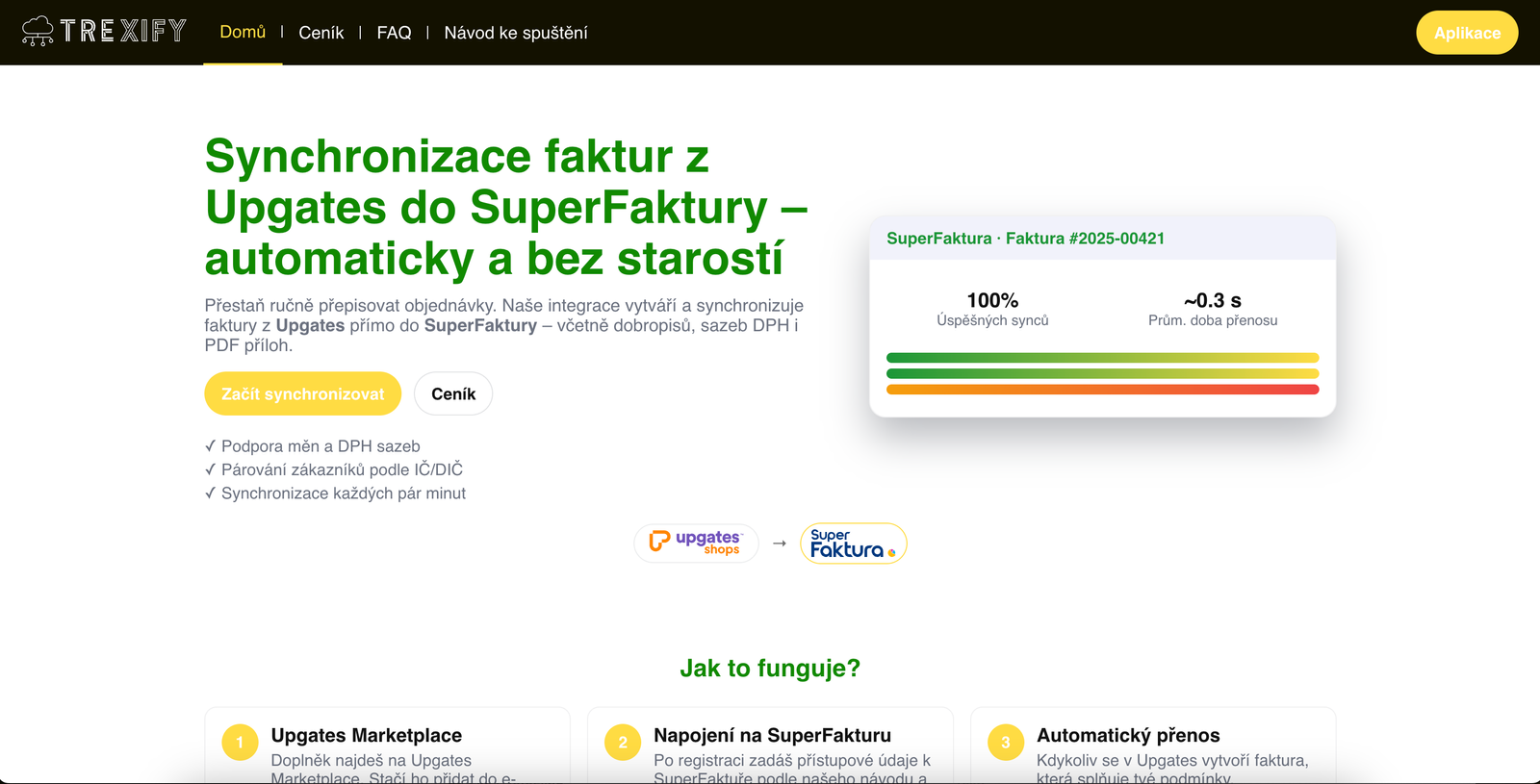The width and height of the screenshot is (1540, 784).
Task: Open Návod ke spuštění page
Action: click(x=516, y=33)
